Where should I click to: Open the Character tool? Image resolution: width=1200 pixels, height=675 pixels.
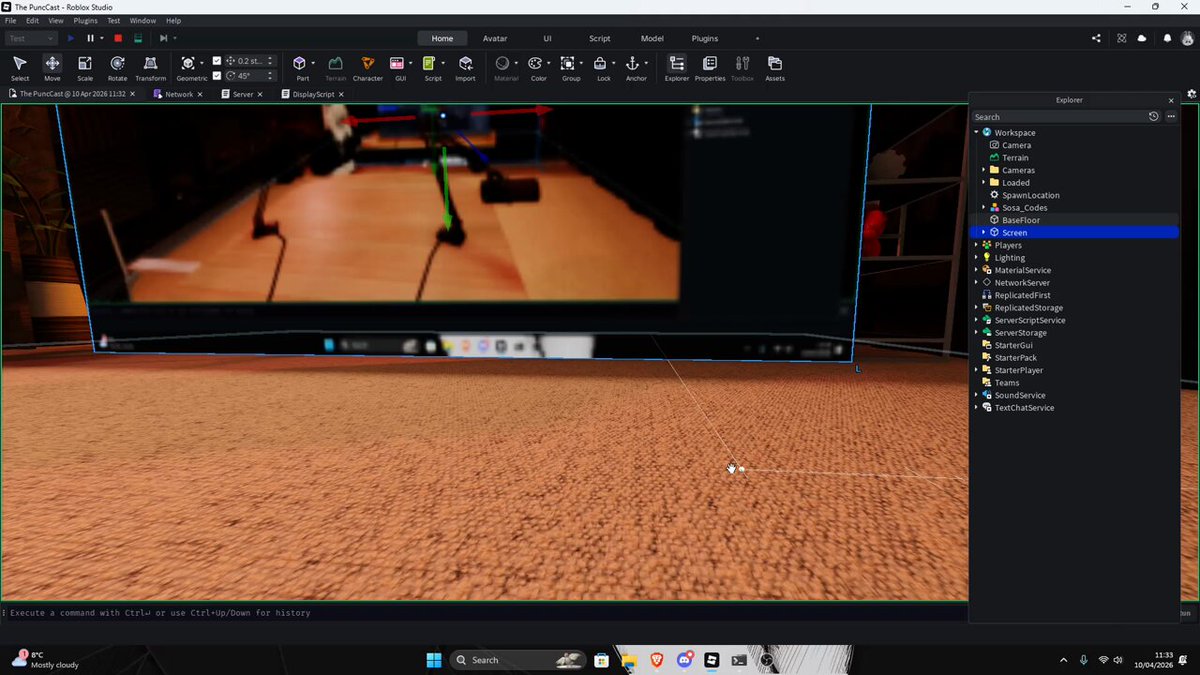(367, 68)
